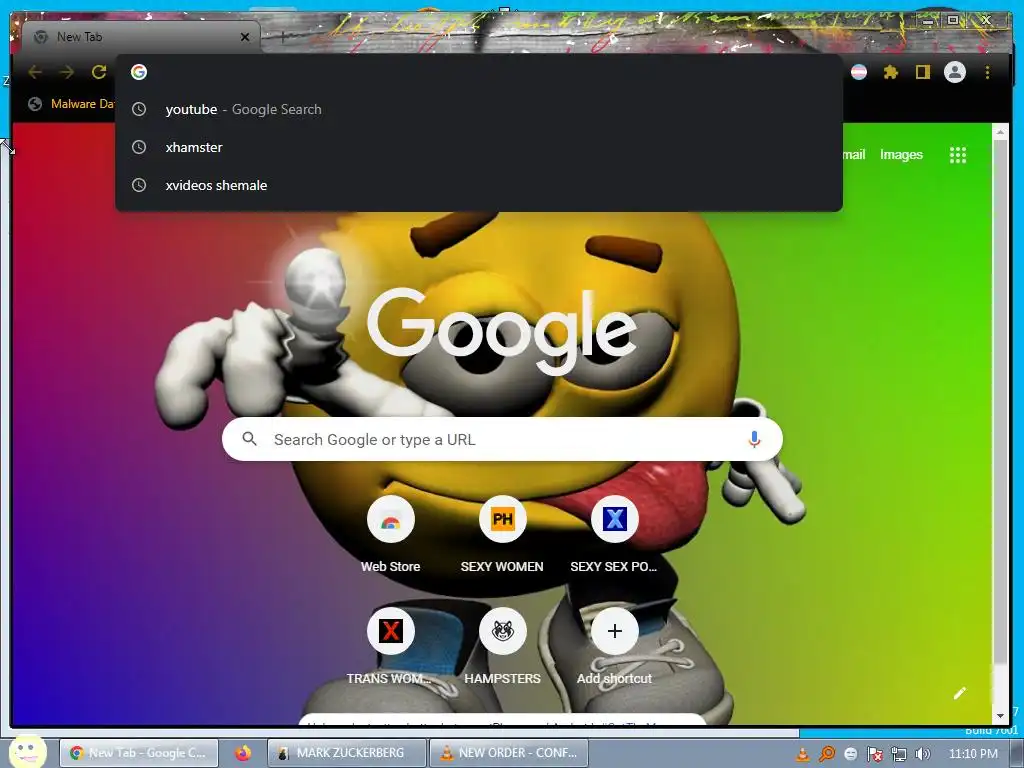This screenshot has width=1024, height=768.
Task: Minimize the Chrome window
Action: click(927, 20)
